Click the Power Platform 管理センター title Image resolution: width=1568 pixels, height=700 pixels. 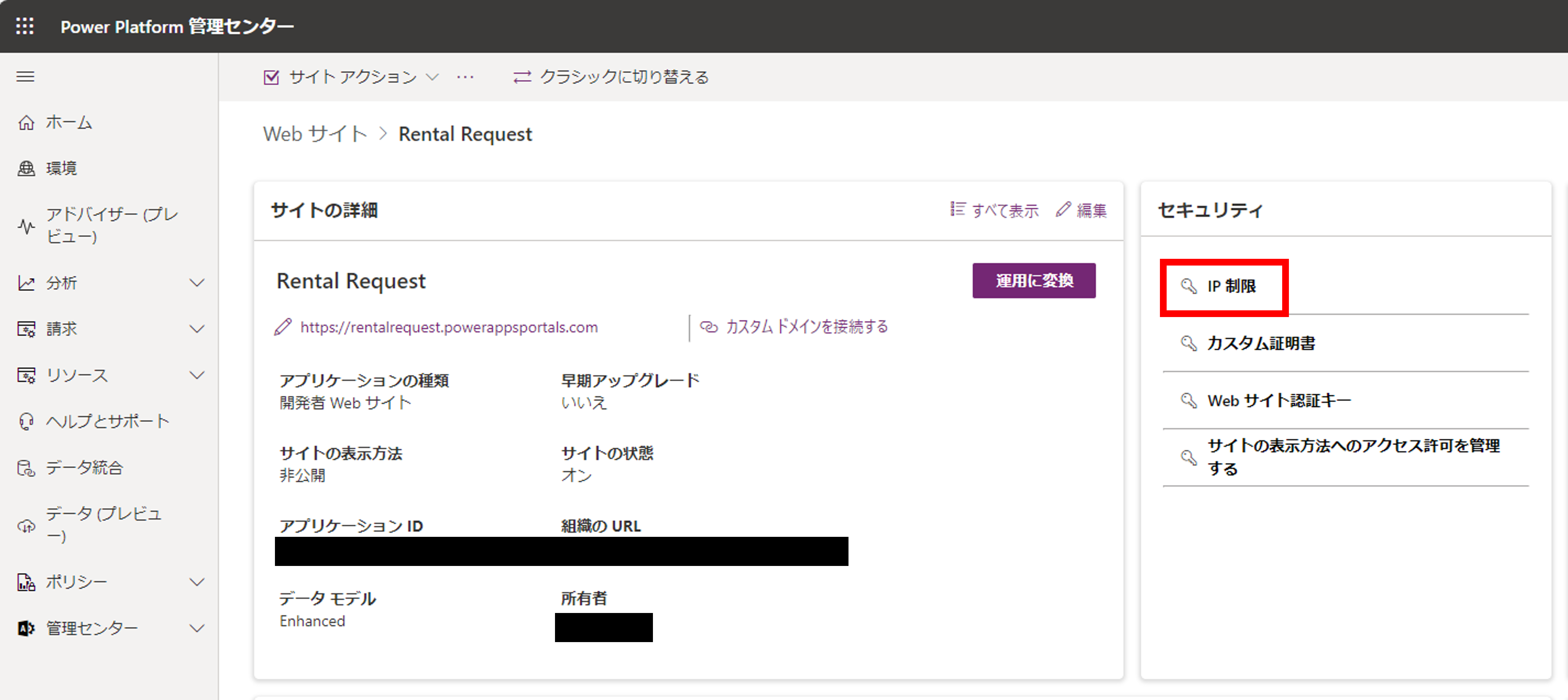pyautogui.click(x=177, y=26)
